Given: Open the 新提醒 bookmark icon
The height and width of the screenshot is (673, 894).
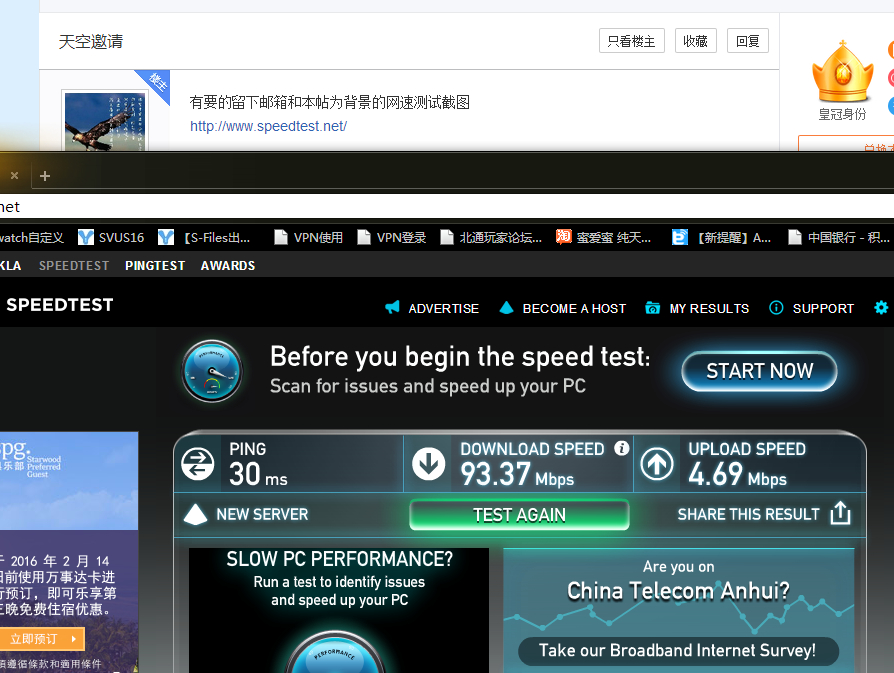Looking at the screenshot, I should (680, 237).
